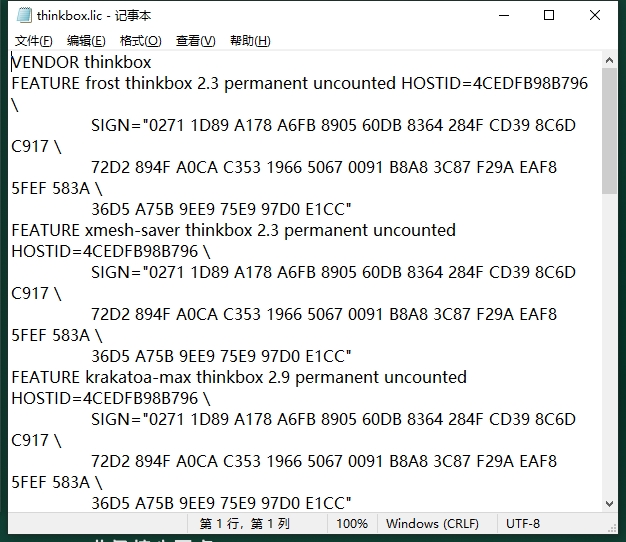Open the 查看(V) menu
Screen dimensions: 626x542
(195, 41)
